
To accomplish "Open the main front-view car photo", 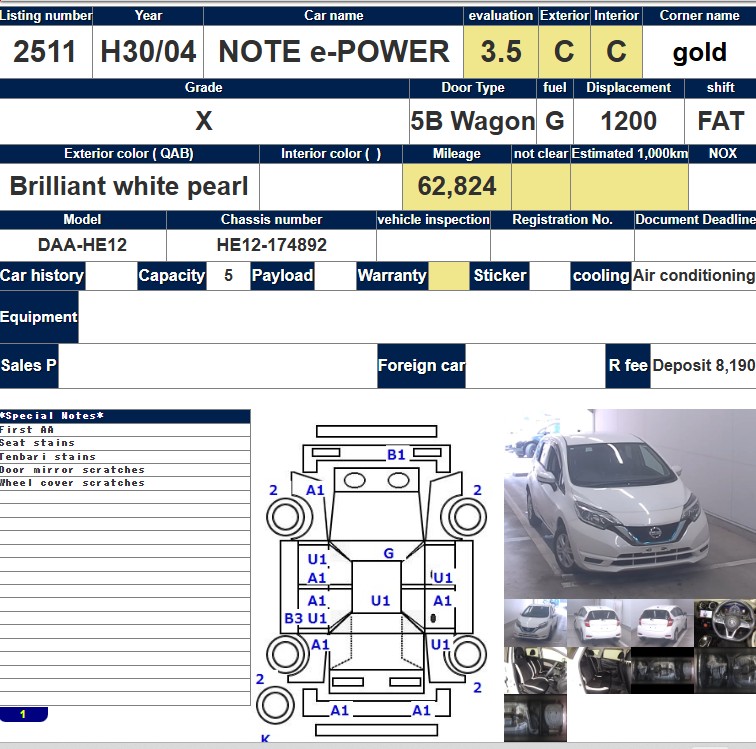I will coord(630,504).
